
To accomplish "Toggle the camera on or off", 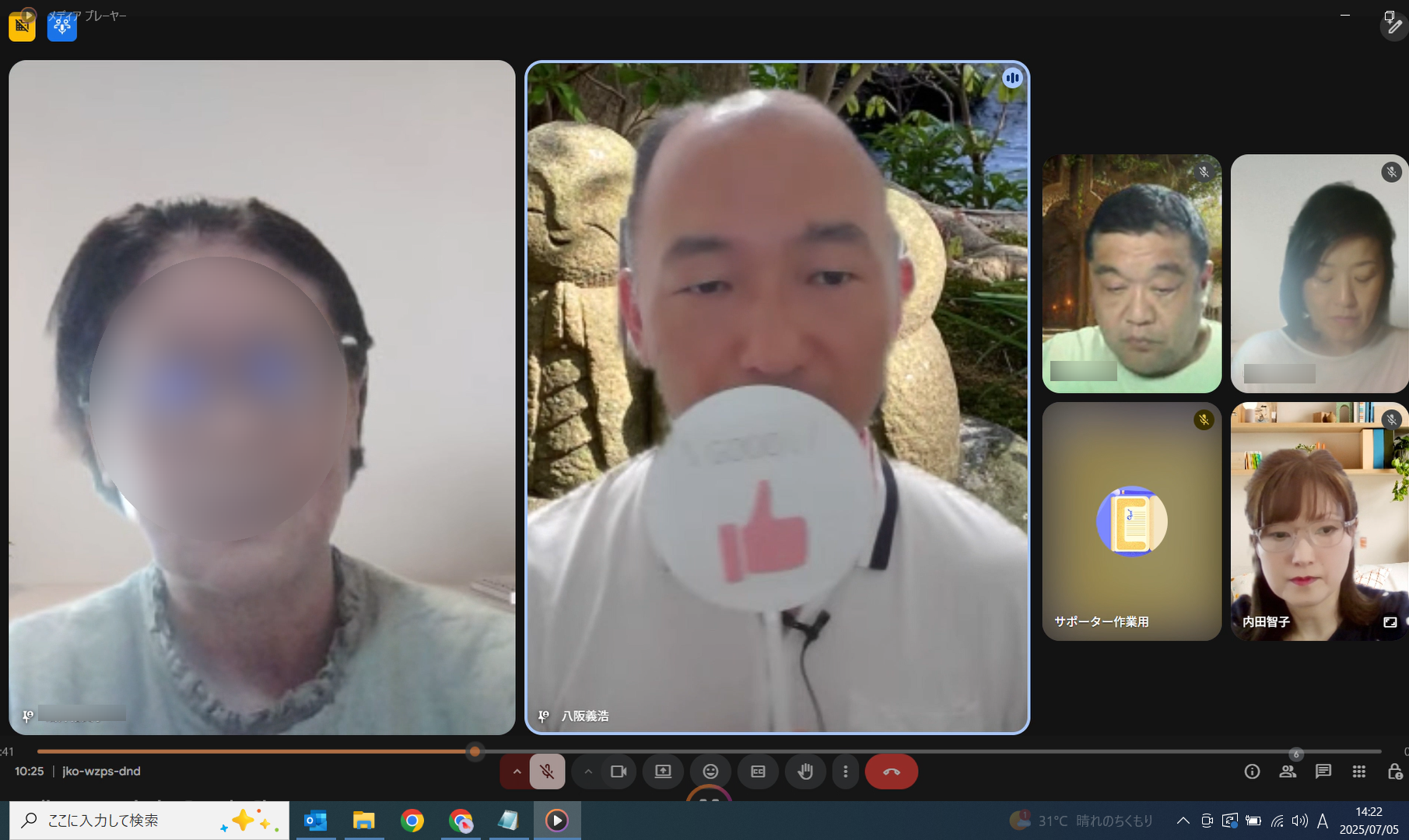I will (x=619, y=772).
